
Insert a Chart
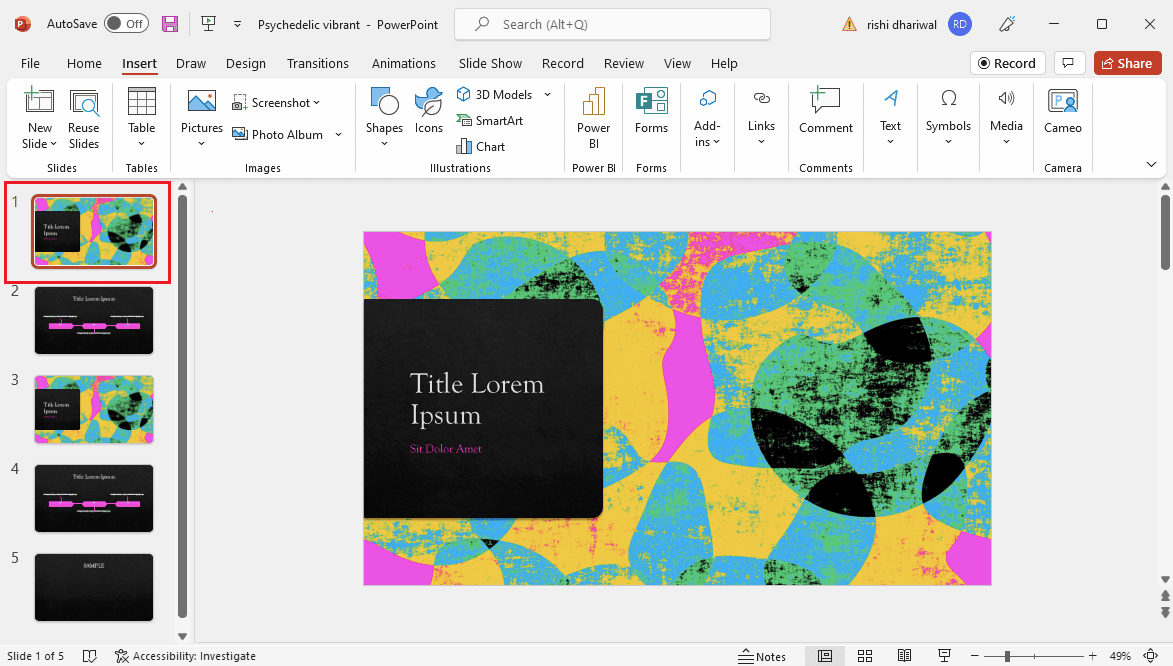click(481, 147)
